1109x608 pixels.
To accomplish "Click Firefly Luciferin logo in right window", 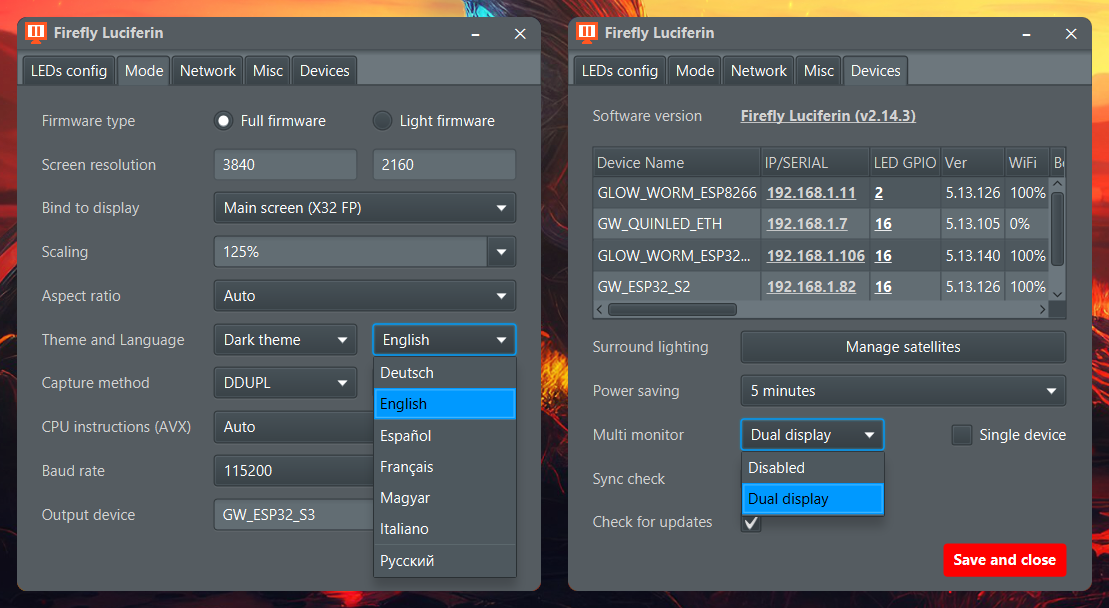I will [586, 33].
